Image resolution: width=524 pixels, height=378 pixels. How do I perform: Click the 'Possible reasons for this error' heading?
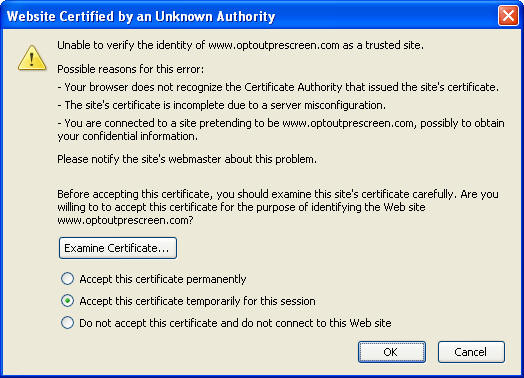130,69
